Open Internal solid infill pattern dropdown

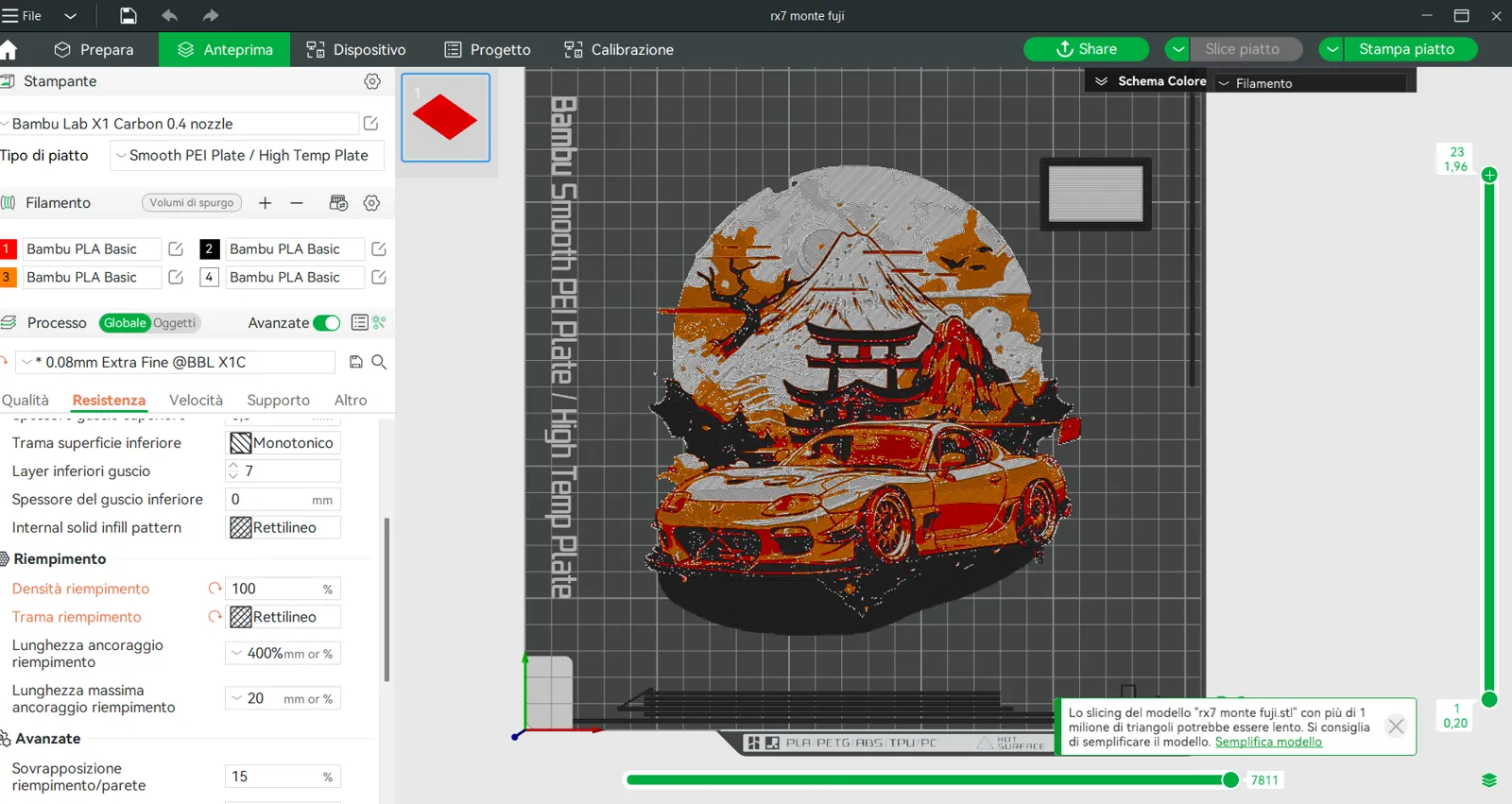click(283, 528)
